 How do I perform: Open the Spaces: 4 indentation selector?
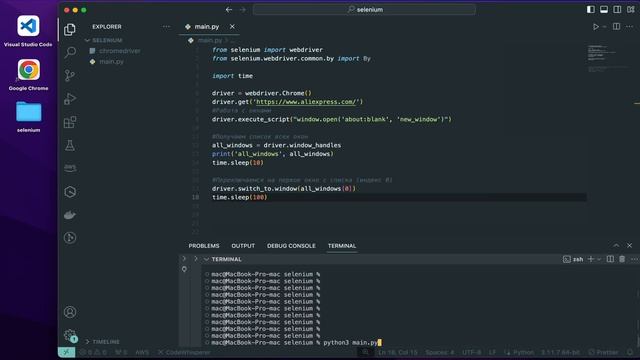coord(440,352)
